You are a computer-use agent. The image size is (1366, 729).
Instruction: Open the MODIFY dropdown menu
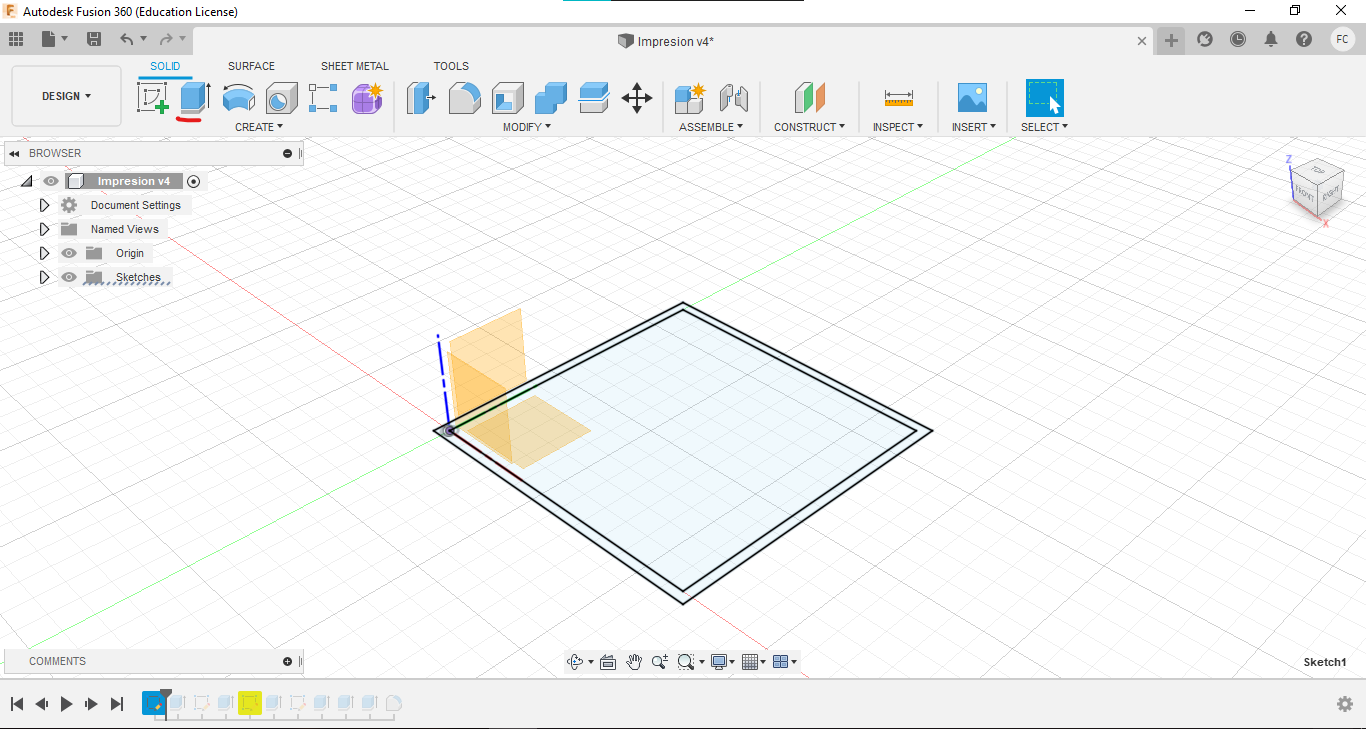[527, 127]
